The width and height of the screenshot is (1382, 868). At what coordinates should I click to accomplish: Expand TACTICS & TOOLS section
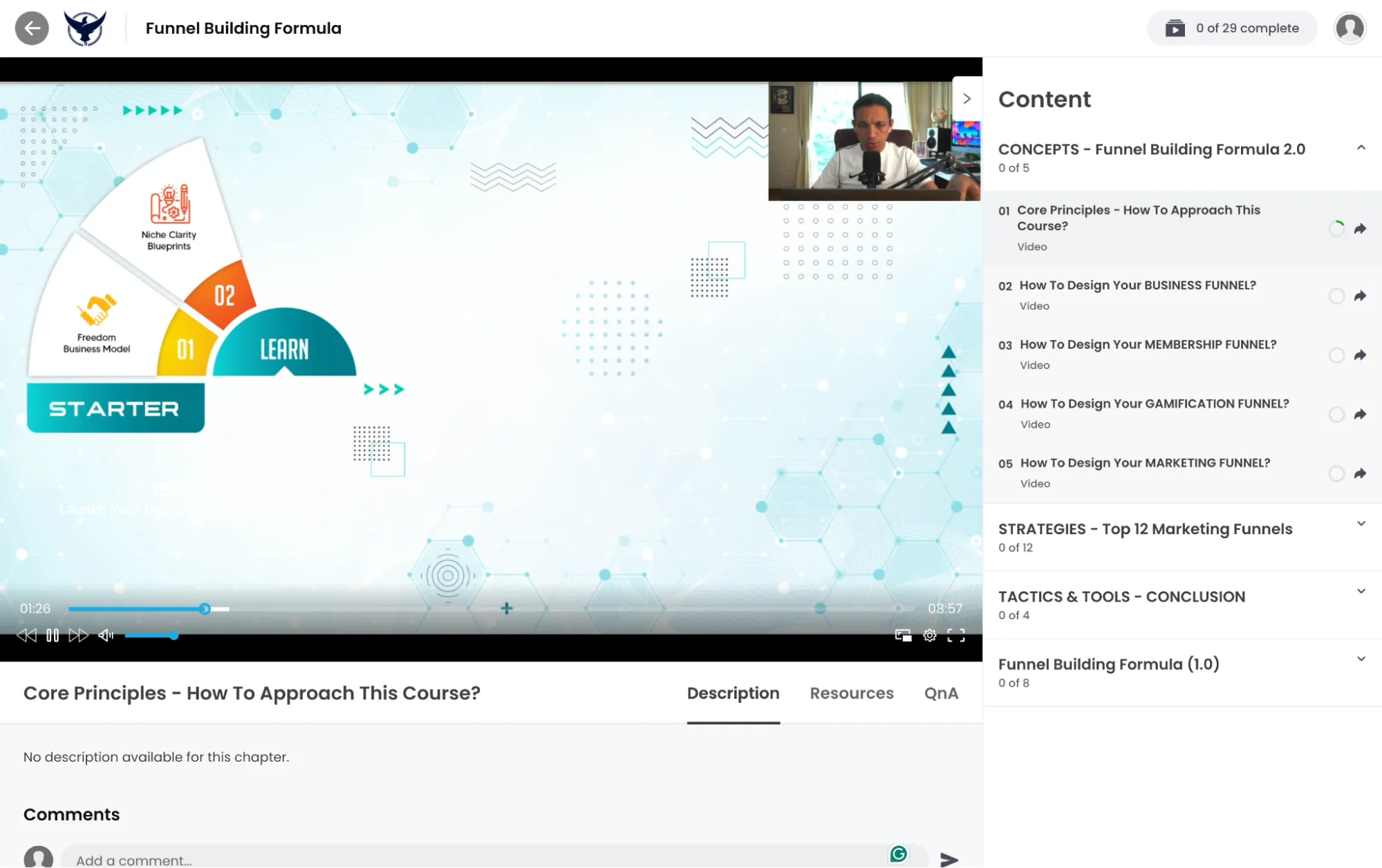[x=1361, y=592]
